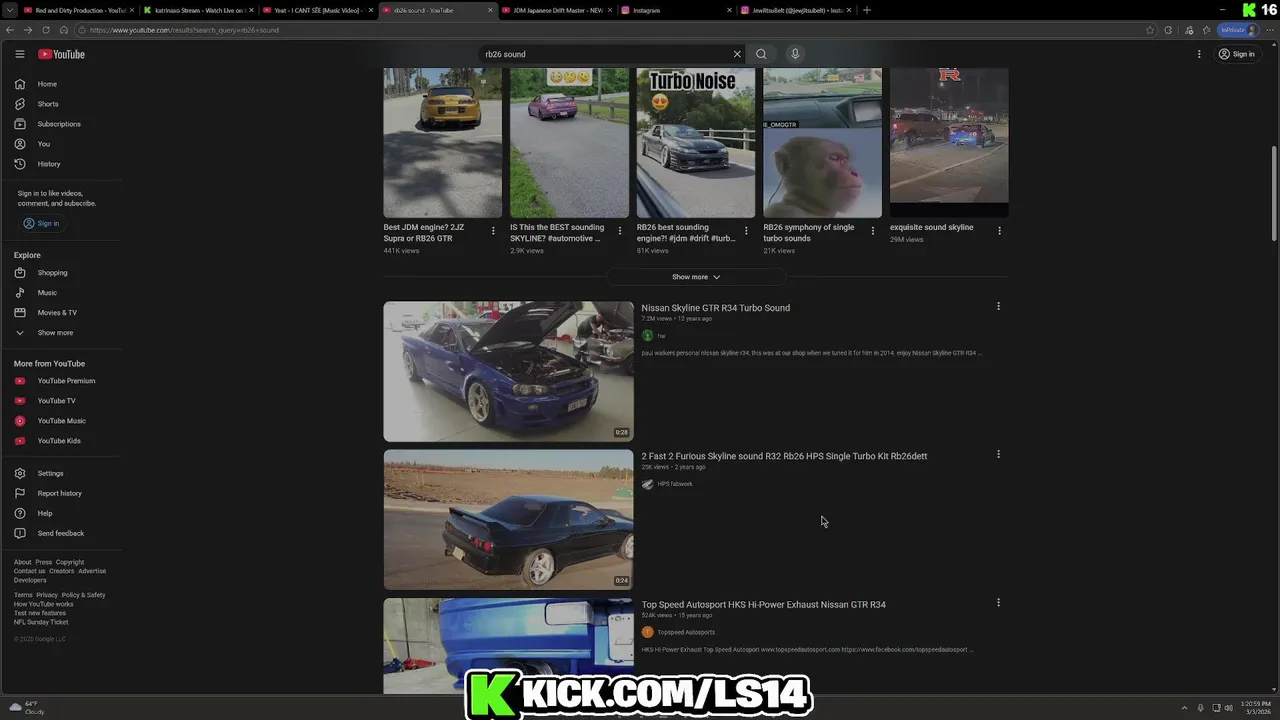Switch to the Instagram tab

(675, 10)
